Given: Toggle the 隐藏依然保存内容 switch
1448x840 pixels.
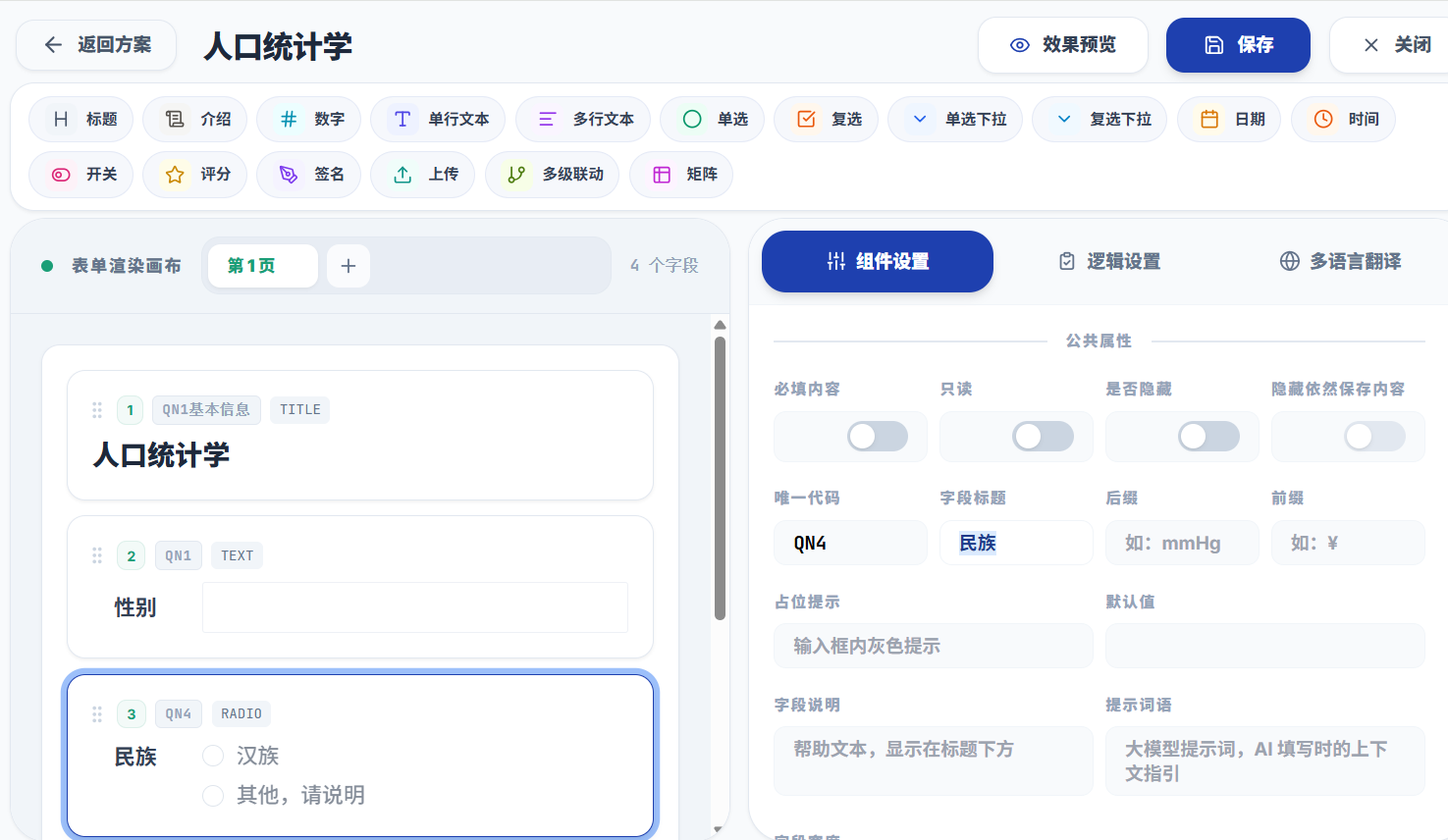Looking at the screenshot, I should pyautogui.click(x=1375, y=437).
